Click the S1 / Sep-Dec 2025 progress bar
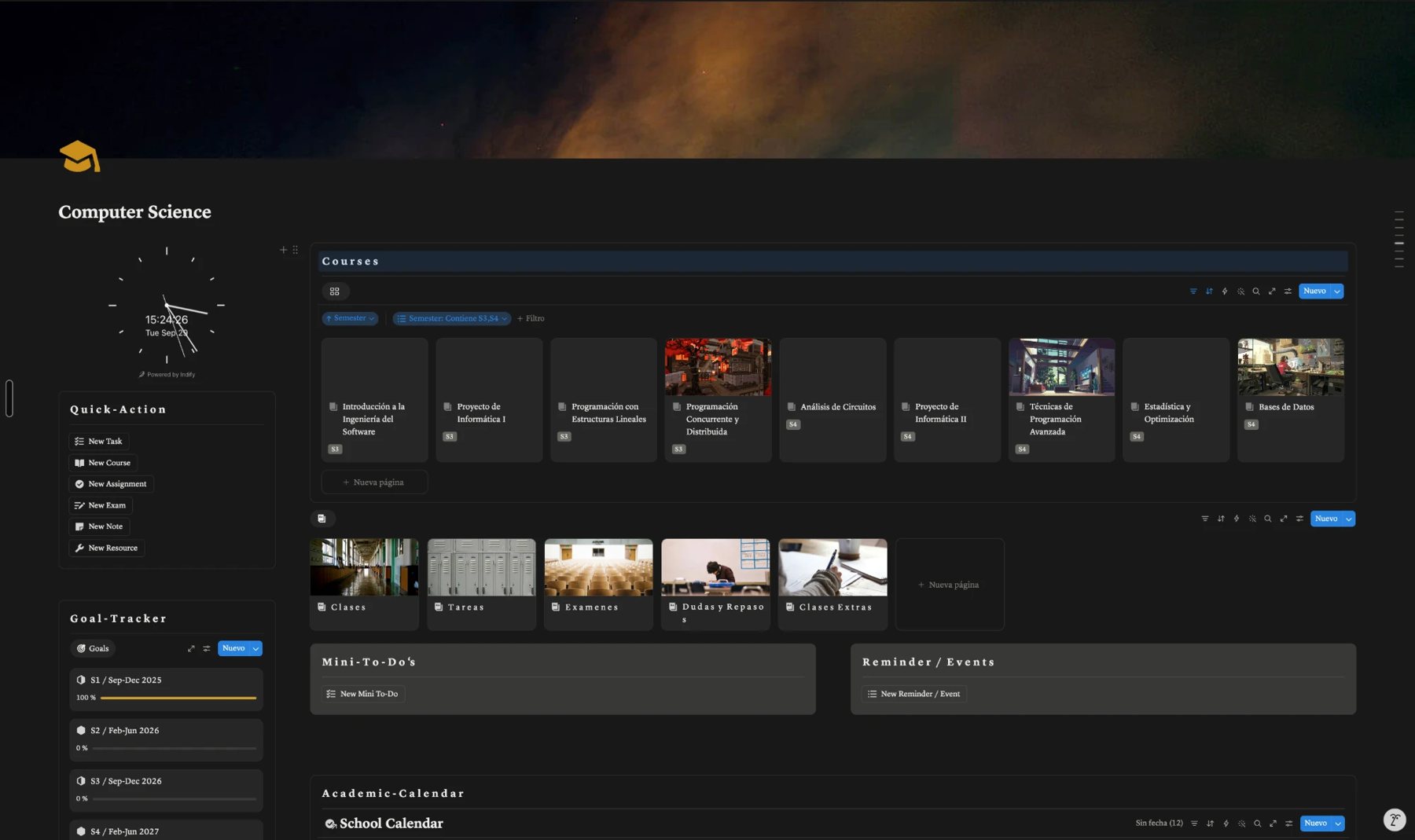The width and height of the screenshot is (1415, 840). [178, 698]
